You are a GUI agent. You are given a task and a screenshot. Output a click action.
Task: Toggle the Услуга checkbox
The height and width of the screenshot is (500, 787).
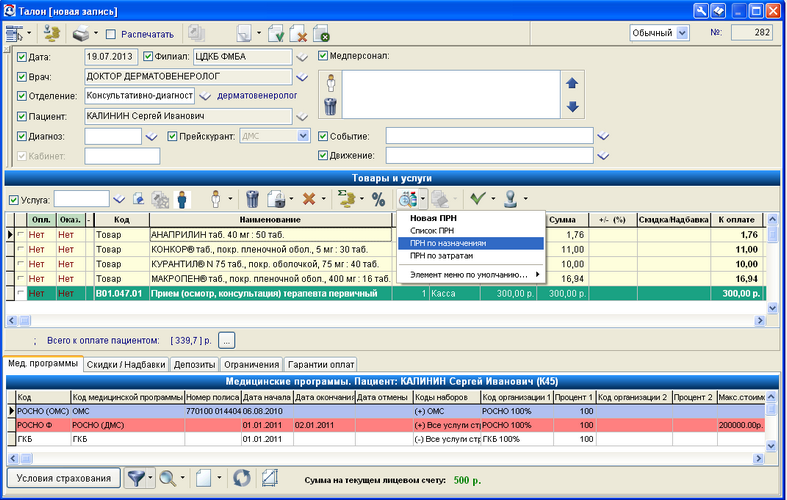(x=14, y=200)
